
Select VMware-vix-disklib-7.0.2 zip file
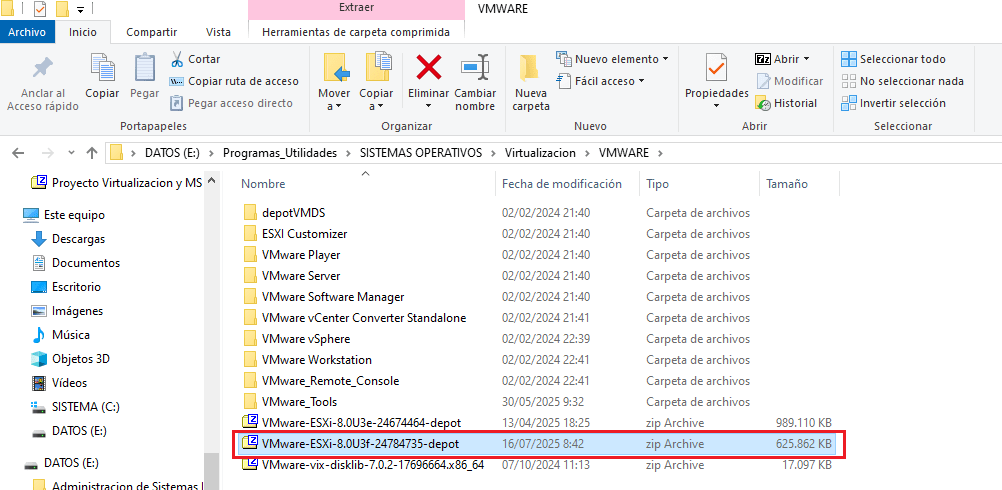pyautogui.click(x=364, y=464)
